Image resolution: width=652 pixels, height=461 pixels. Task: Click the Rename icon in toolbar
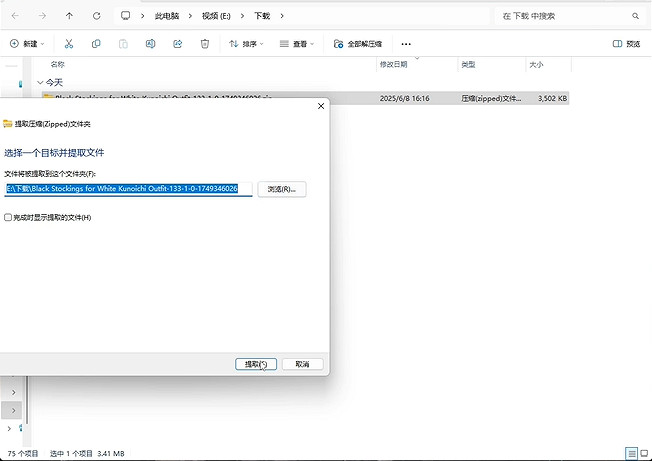point(150,44)
